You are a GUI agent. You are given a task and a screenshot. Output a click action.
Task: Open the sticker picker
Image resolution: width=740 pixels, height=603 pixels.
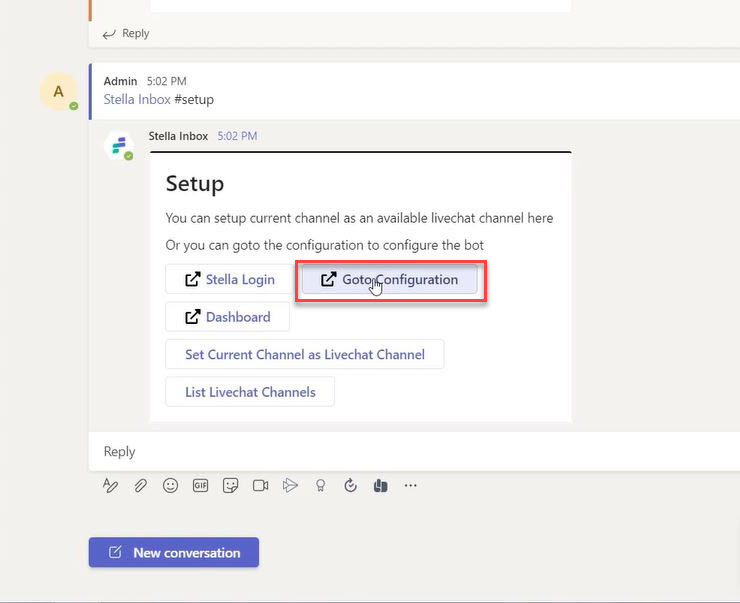tap(230, 485)
